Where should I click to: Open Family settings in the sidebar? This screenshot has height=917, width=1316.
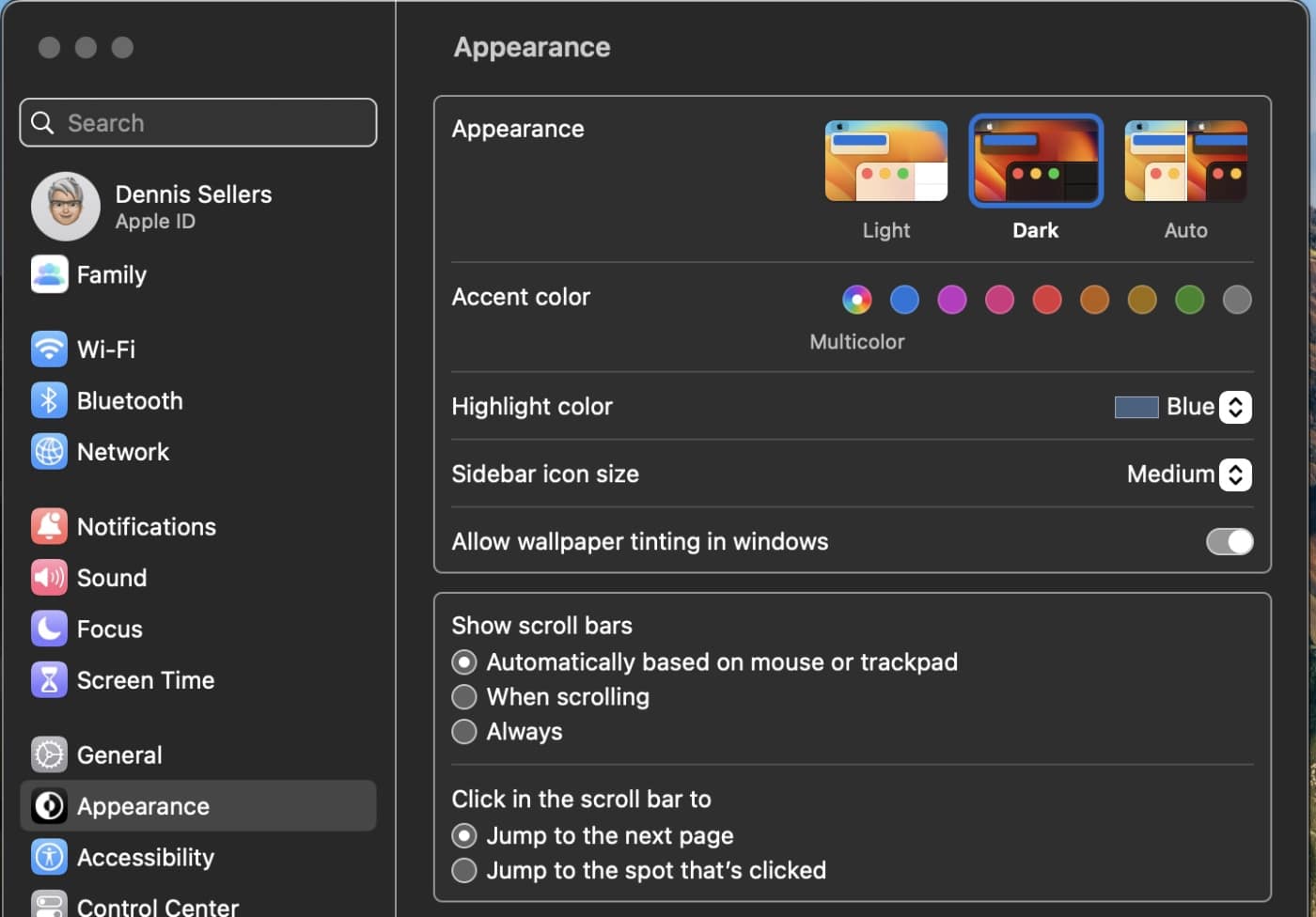point(111,275)
